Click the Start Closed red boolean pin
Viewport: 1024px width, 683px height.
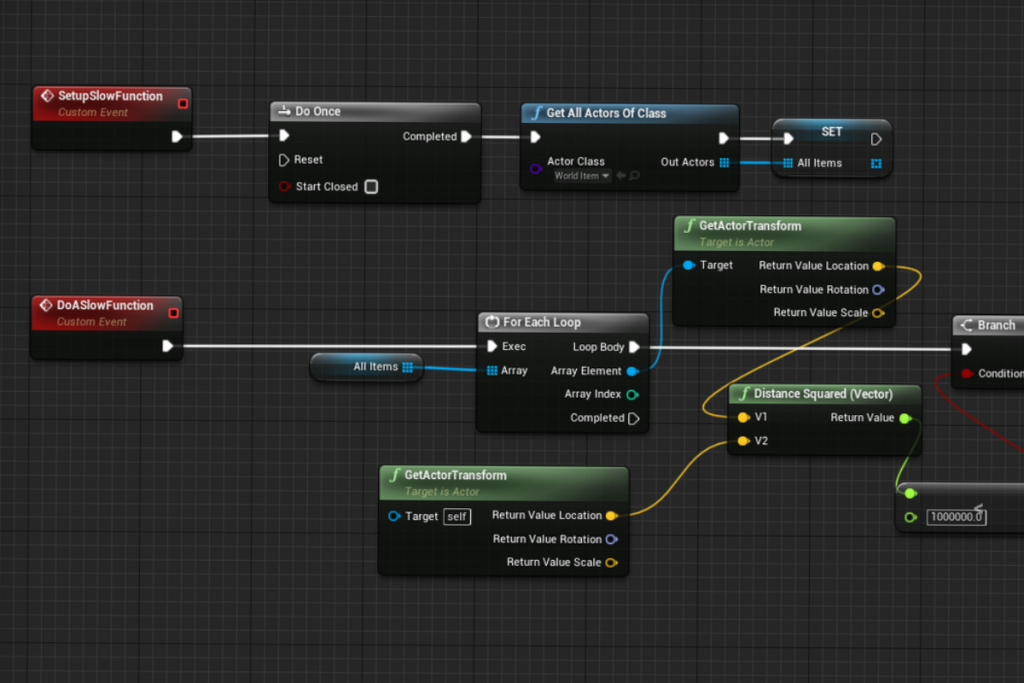point(284,187)
